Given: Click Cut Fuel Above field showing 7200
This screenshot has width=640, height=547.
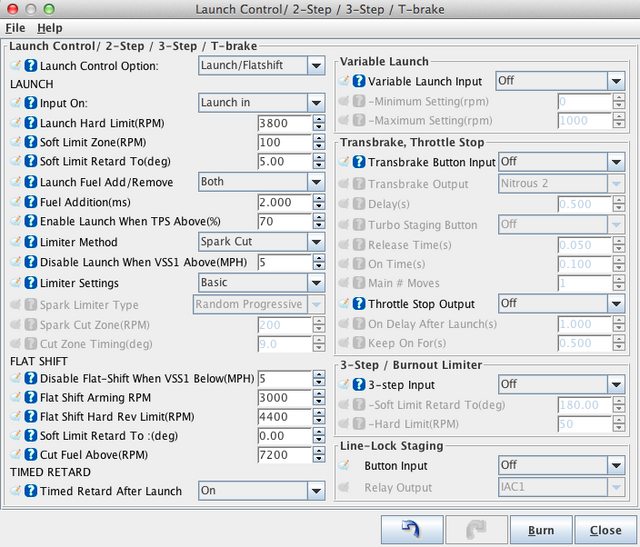Looking at the screenshot, I should click(285, 455).
